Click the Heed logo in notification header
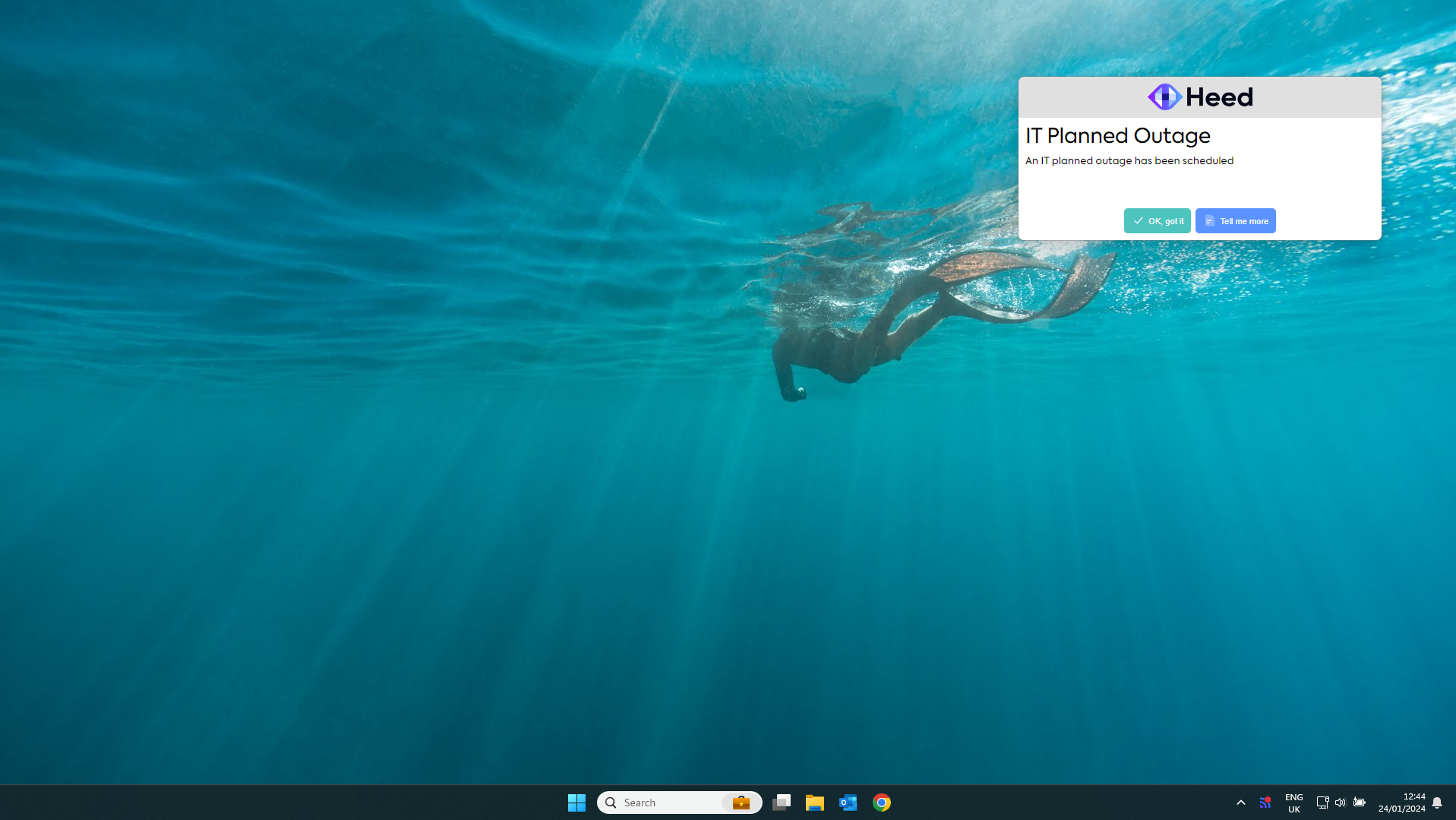Screen dimensions: 1456x820 (1199, 97)
